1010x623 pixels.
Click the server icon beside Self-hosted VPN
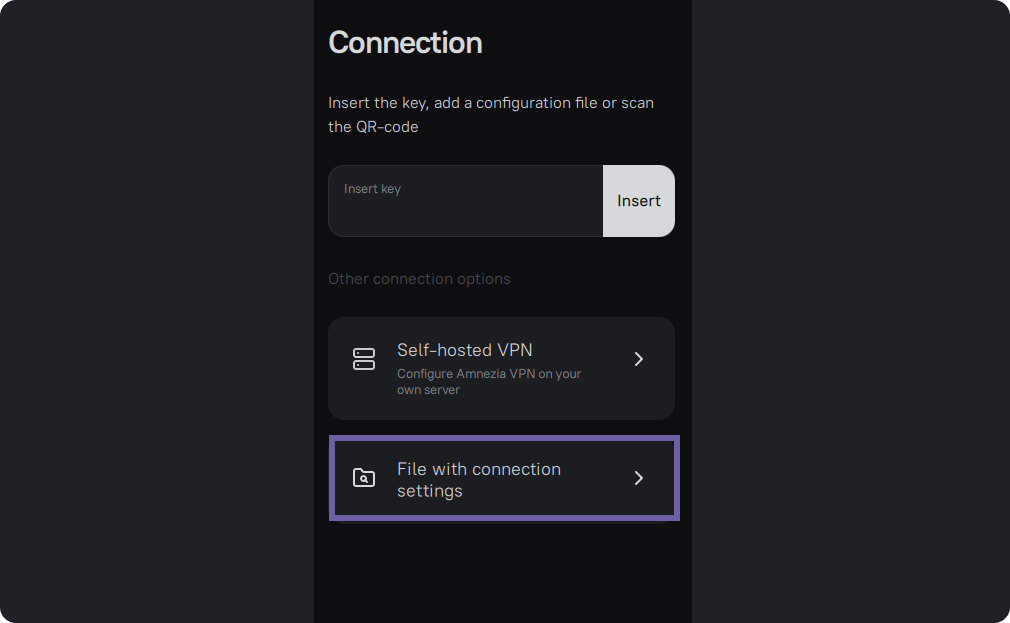tap(364, 359)
